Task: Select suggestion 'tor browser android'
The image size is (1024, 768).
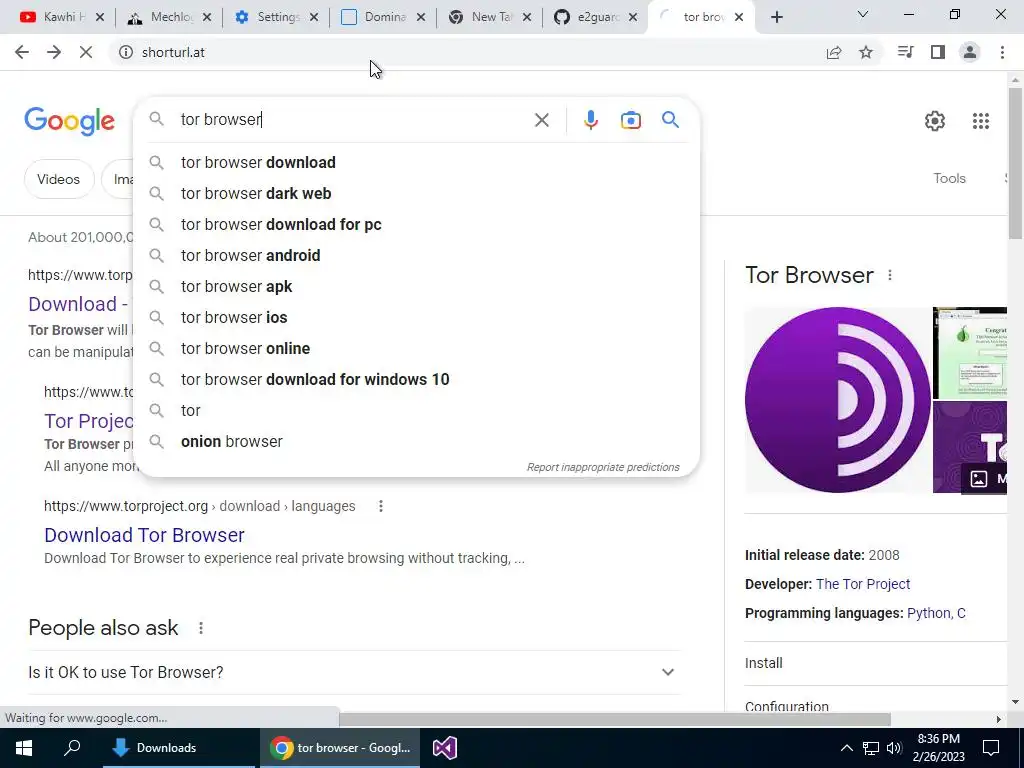Action: point(417,256)
